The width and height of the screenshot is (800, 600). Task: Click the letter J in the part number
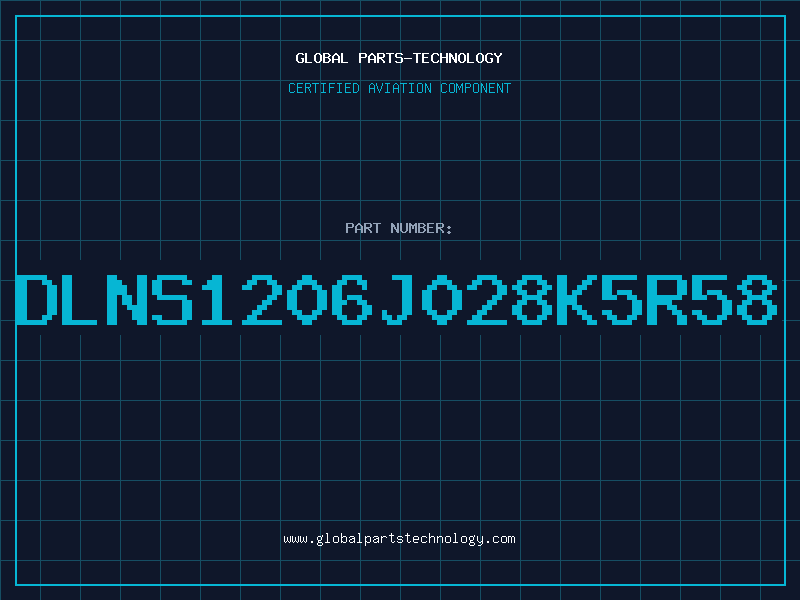coord(396,299)
